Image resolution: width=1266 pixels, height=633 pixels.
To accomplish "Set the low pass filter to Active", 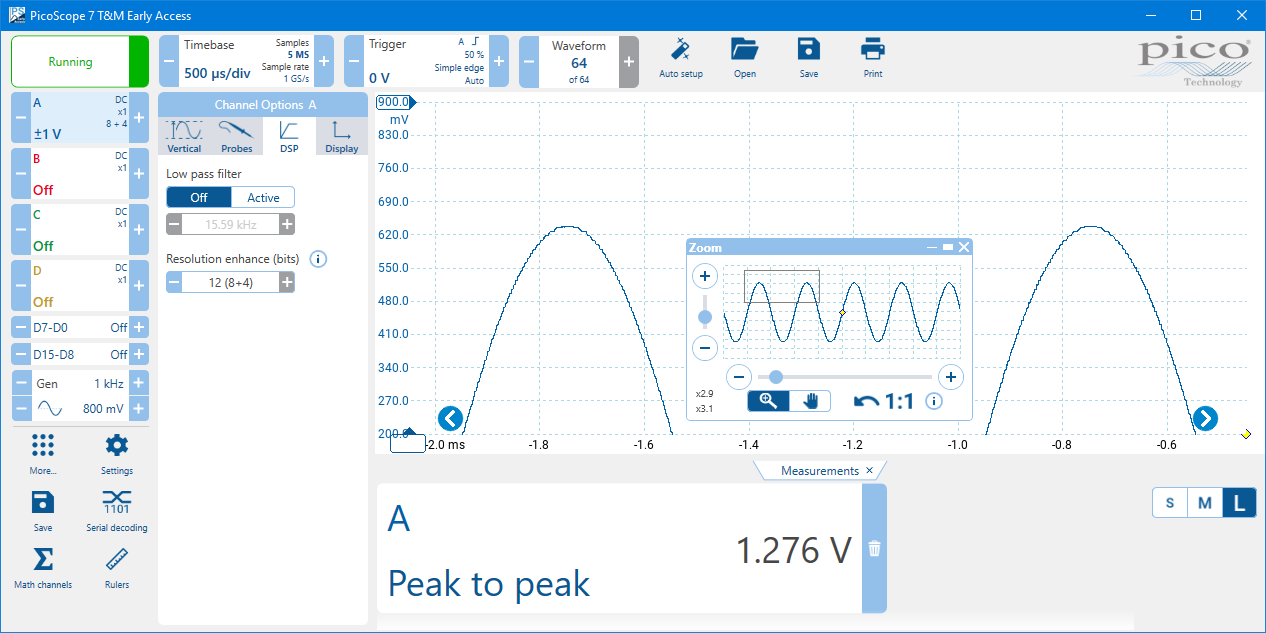I will [262, 197].
